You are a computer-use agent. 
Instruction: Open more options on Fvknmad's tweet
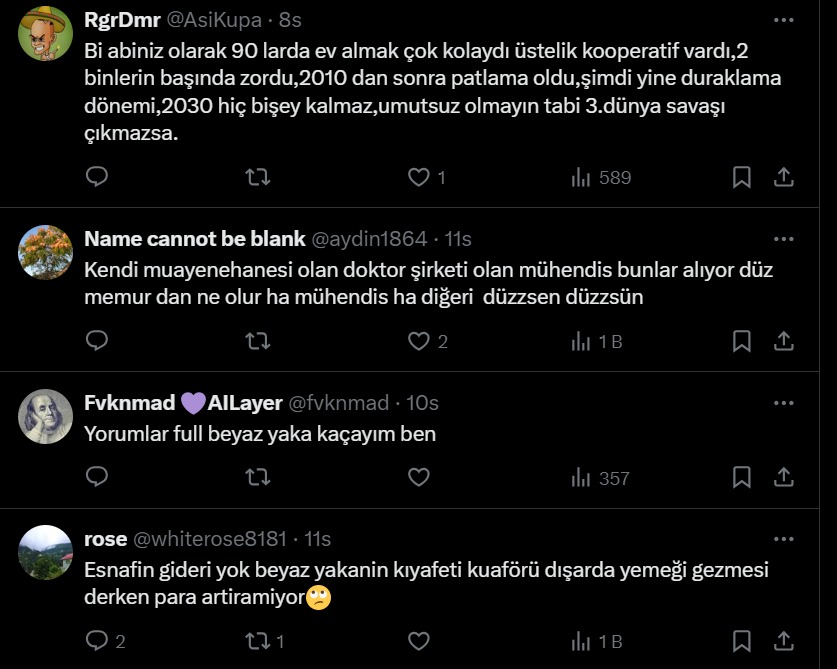784,403
